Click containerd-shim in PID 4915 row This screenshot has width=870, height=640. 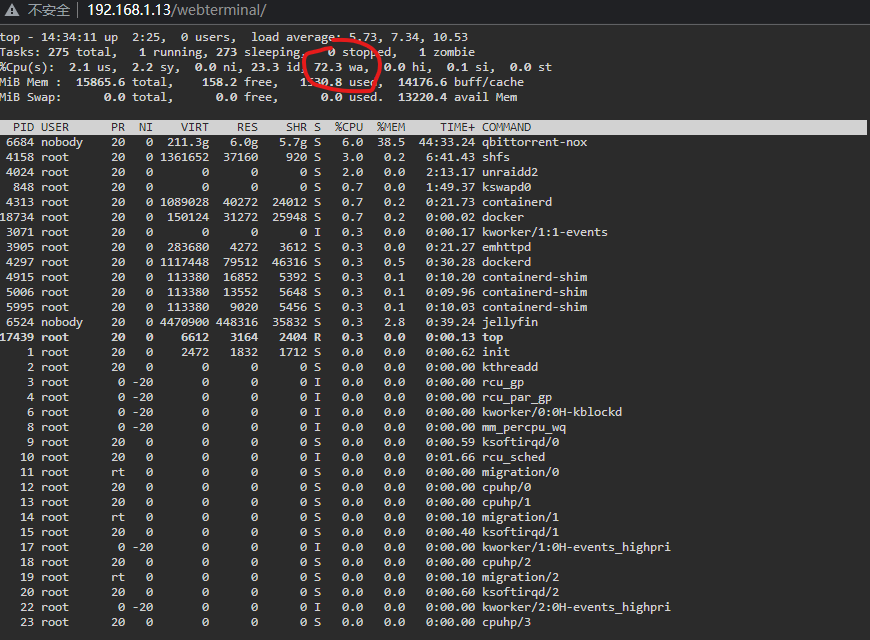pos(534,277)
